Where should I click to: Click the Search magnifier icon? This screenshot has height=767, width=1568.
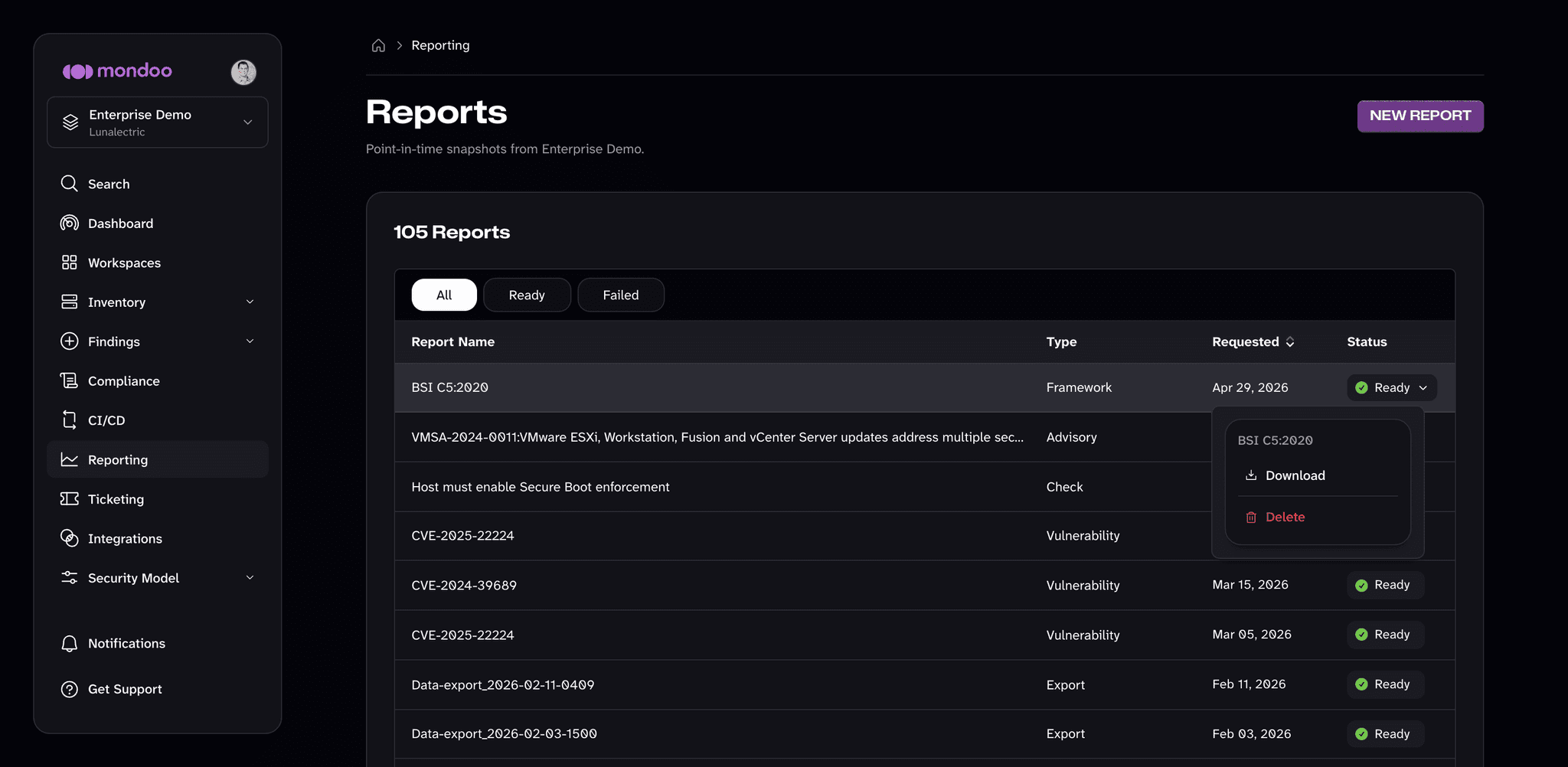click(70, 184)
